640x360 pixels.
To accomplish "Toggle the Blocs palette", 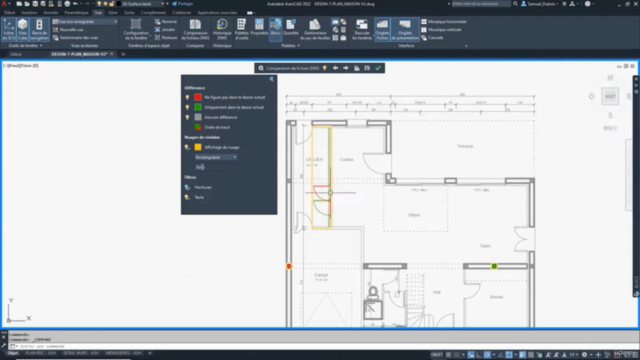I will [x=276, y=30].
